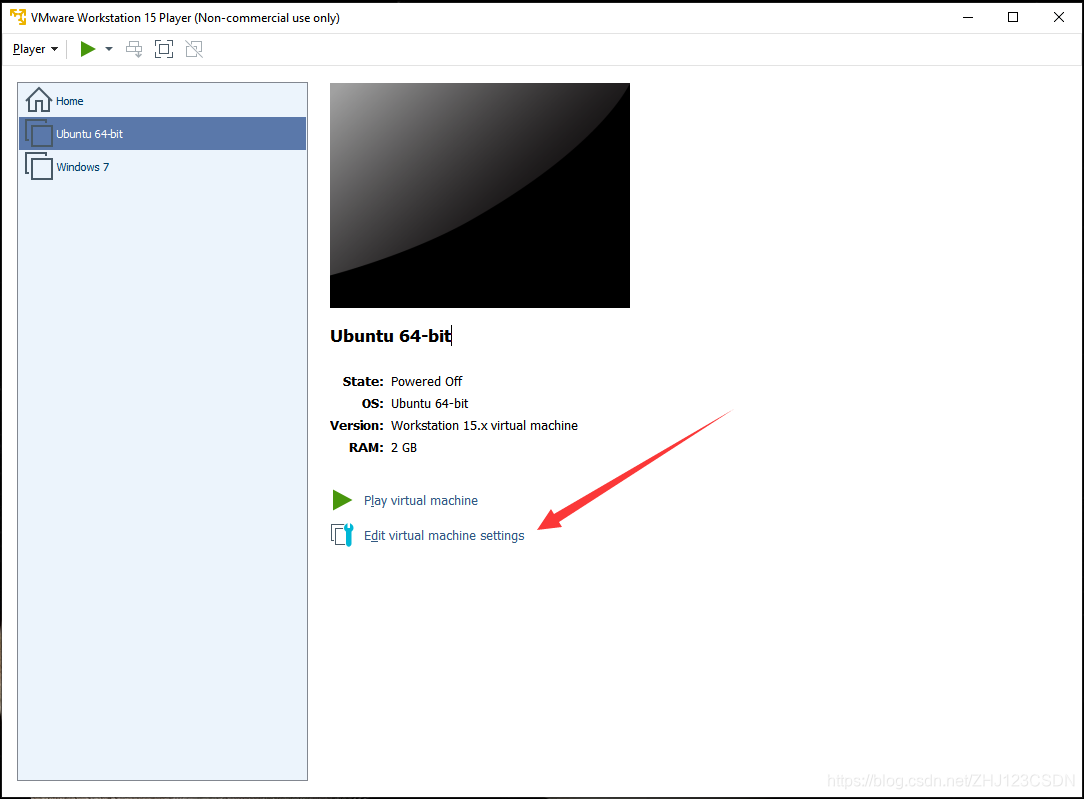Click the Unity mode toolbar icon
1084x799 pixels.
click(194, 49)
